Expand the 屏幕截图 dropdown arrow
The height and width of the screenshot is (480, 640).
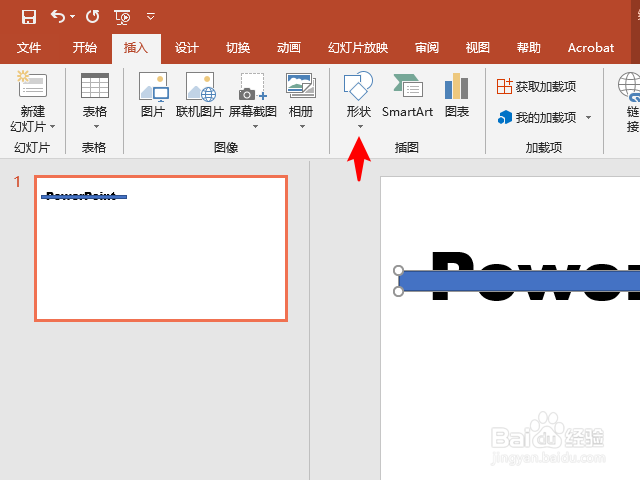[x=256, y=127]
